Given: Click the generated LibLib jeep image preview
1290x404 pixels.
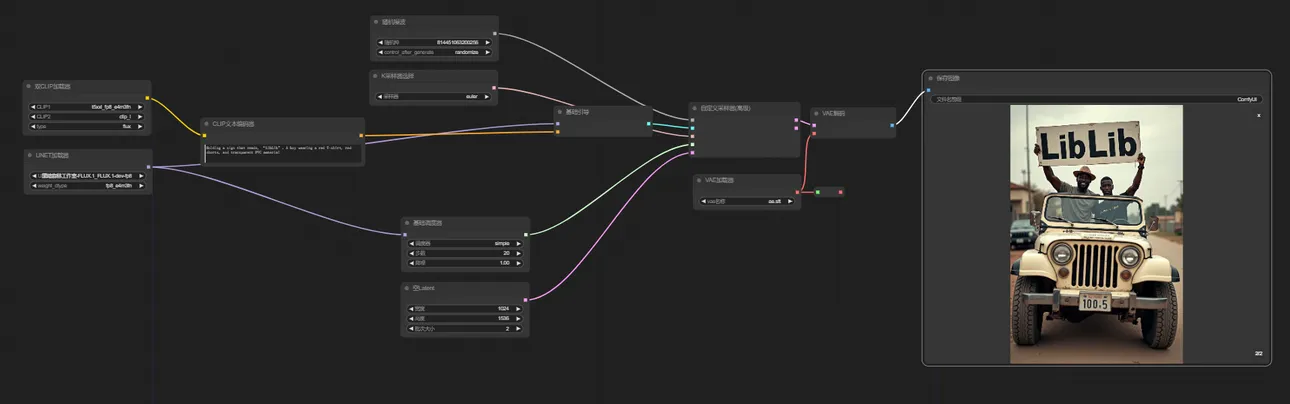Looking at the screenshot, I should (x=1096, y=235).
